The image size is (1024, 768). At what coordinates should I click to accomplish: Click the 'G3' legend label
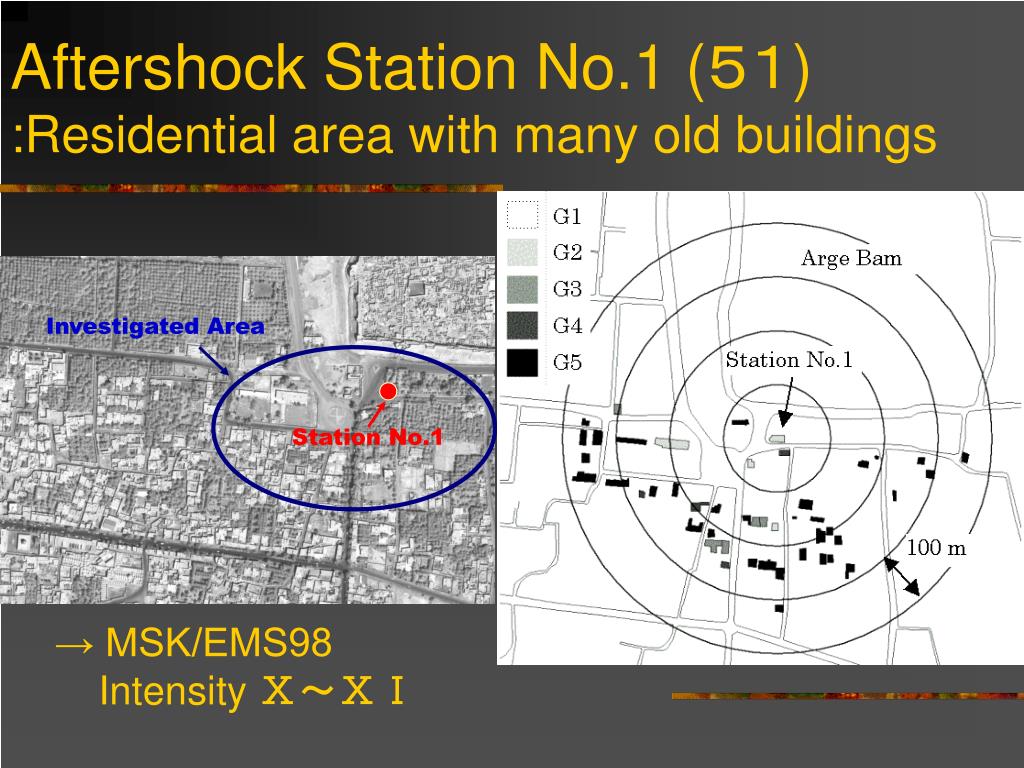click(567, 289)
